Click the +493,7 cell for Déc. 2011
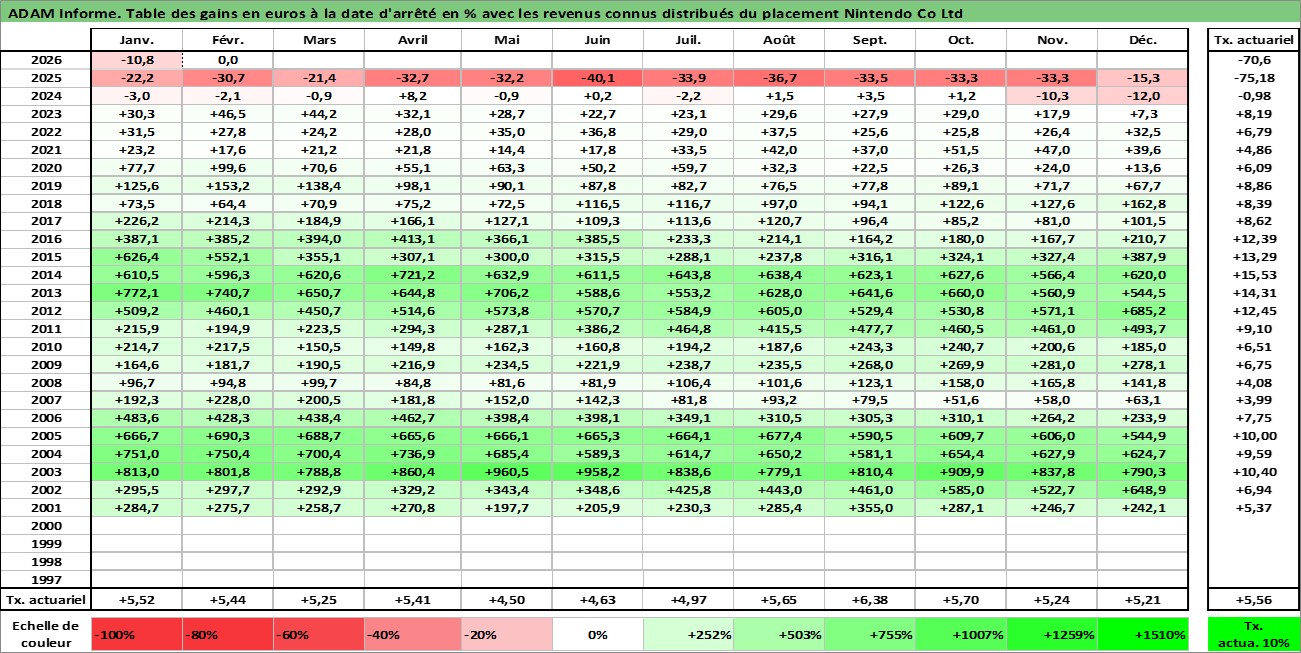The width and height of the screenshot is (1301, 653). click(1142, 329)
